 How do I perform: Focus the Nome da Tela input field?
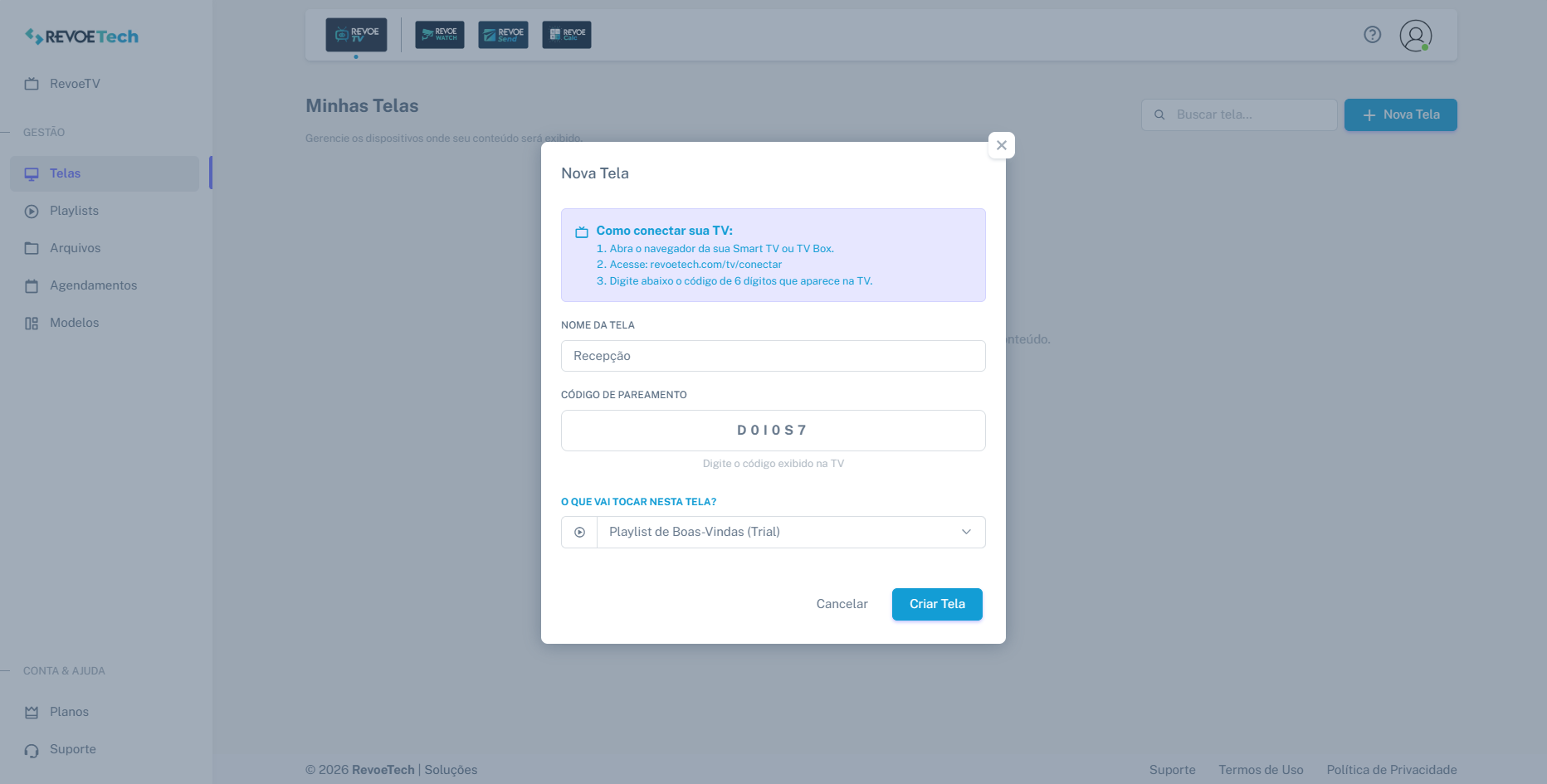(x=773, y=356)
